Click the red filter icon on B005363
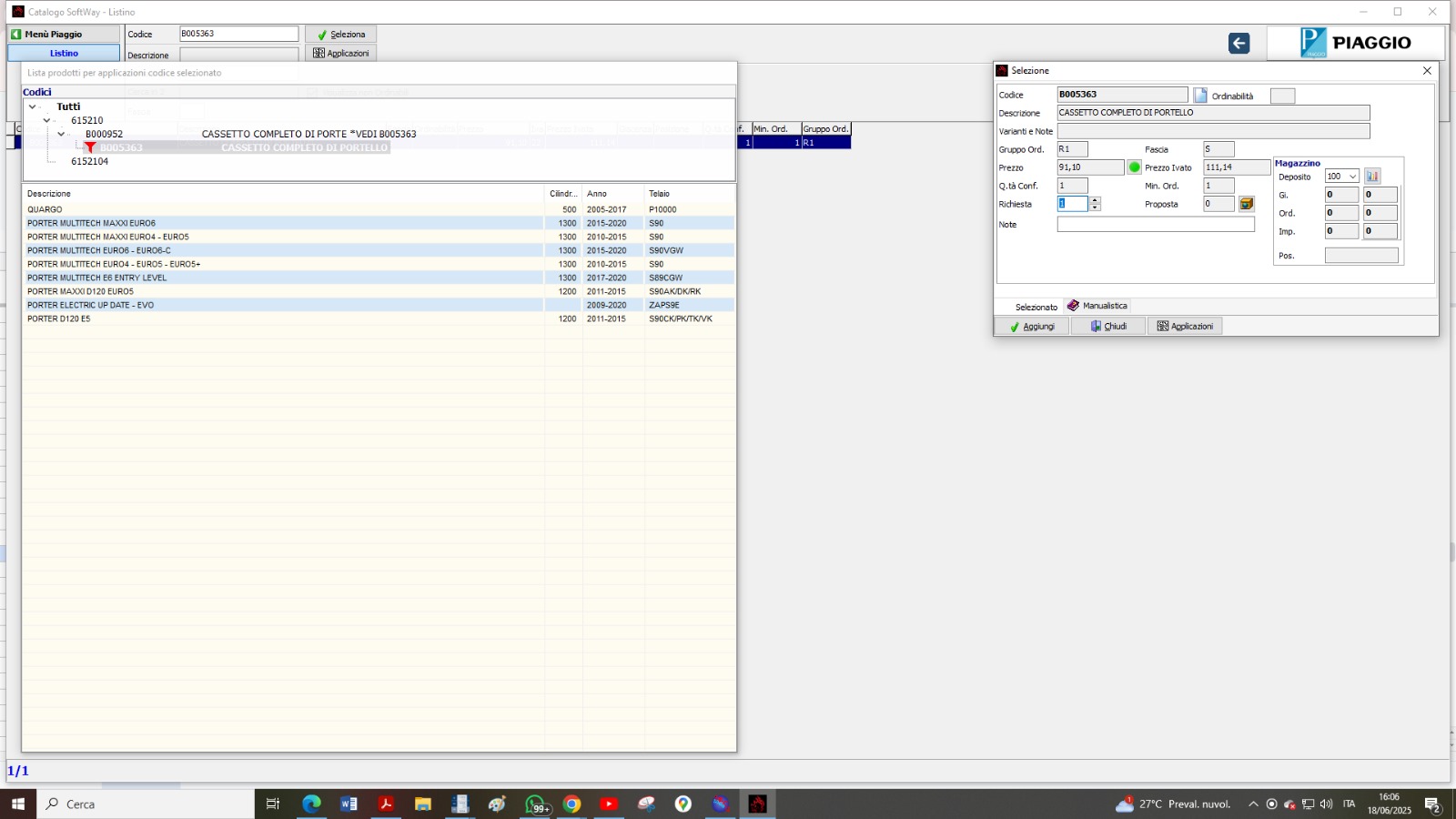The width and height of the screenshot is (1456, 819). pos(90,147)
